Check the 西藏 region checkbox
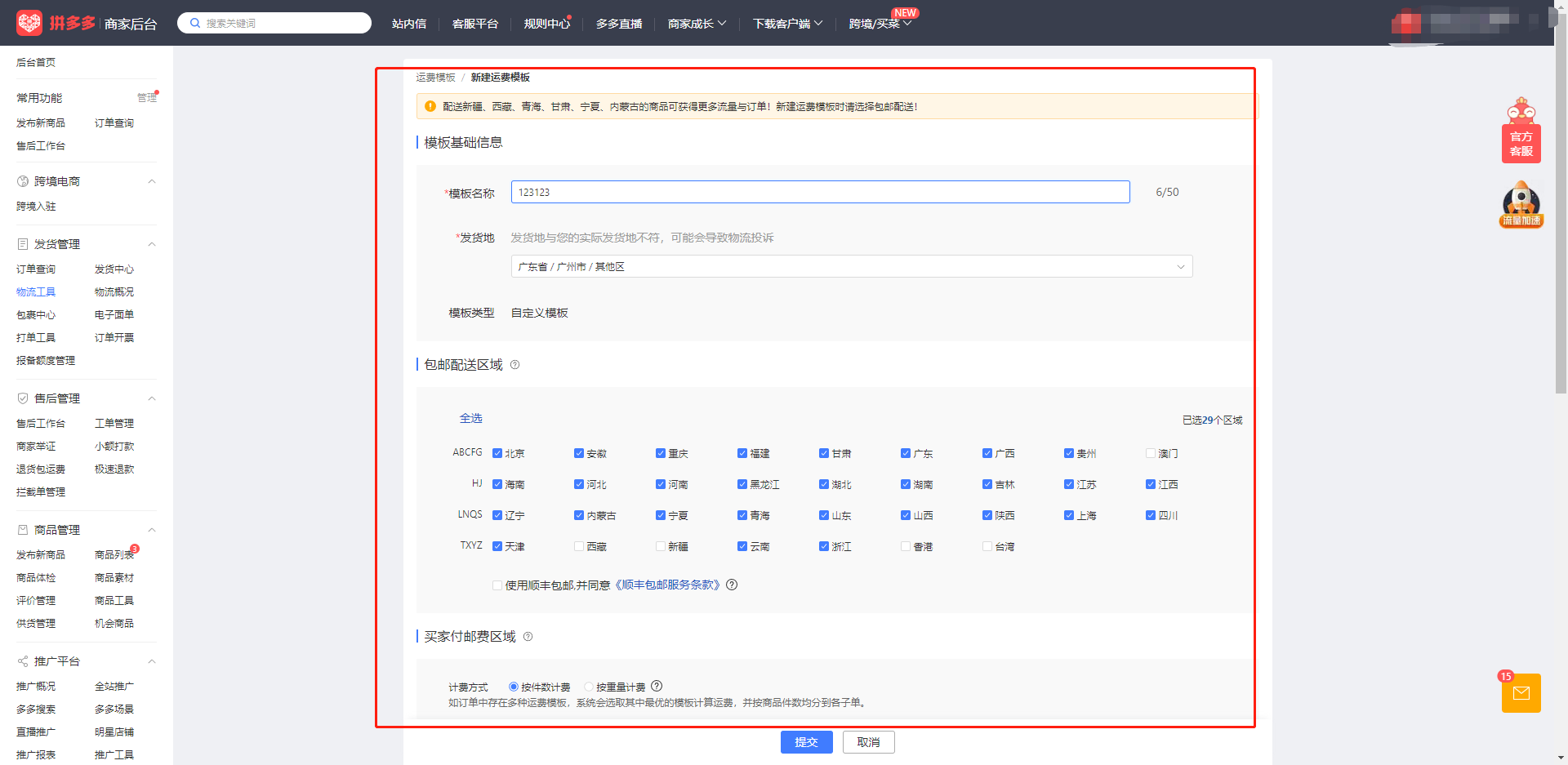 [x=579, y=546]
